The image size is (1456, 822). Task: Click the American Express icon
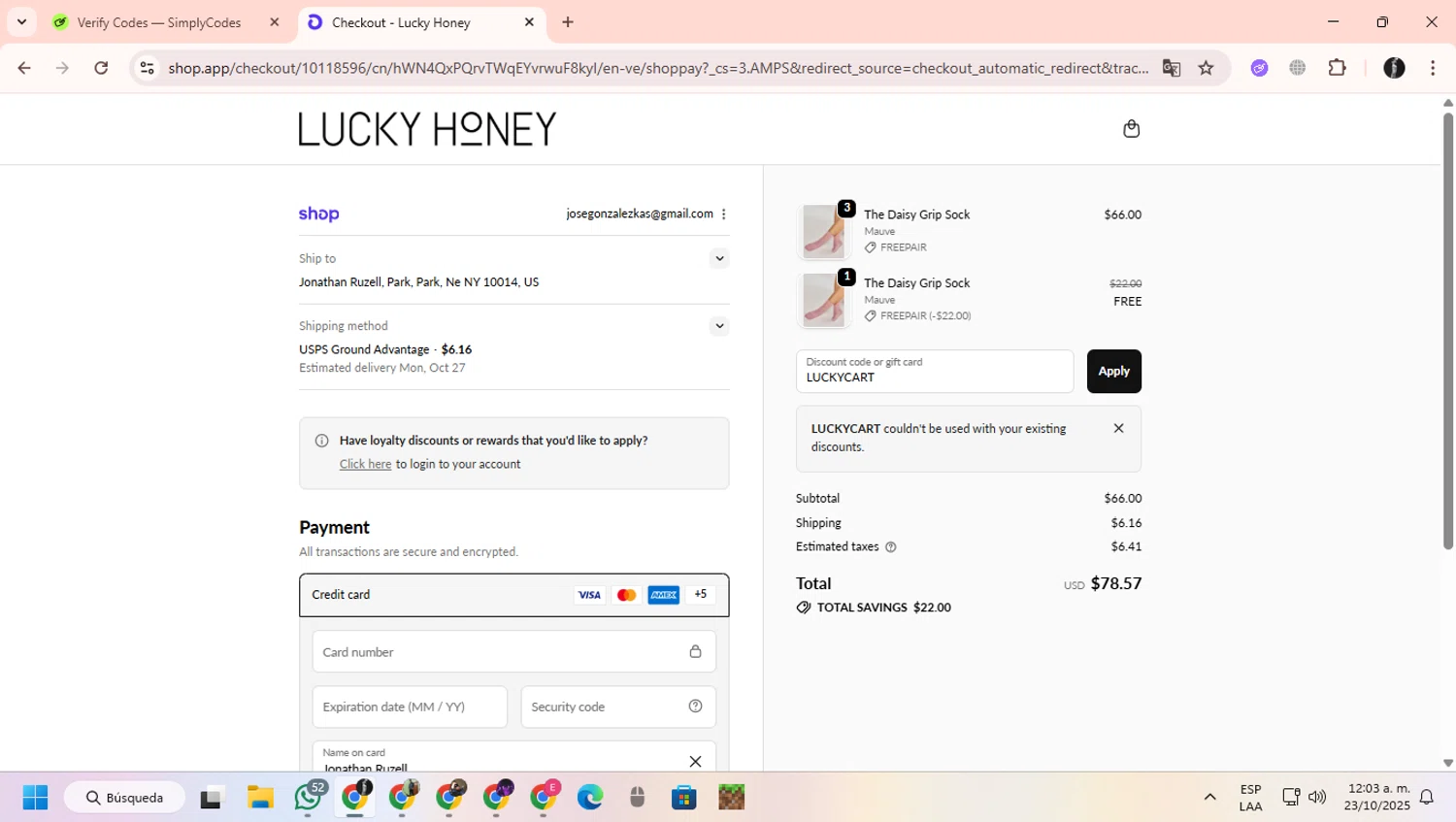tap(664, 595)
